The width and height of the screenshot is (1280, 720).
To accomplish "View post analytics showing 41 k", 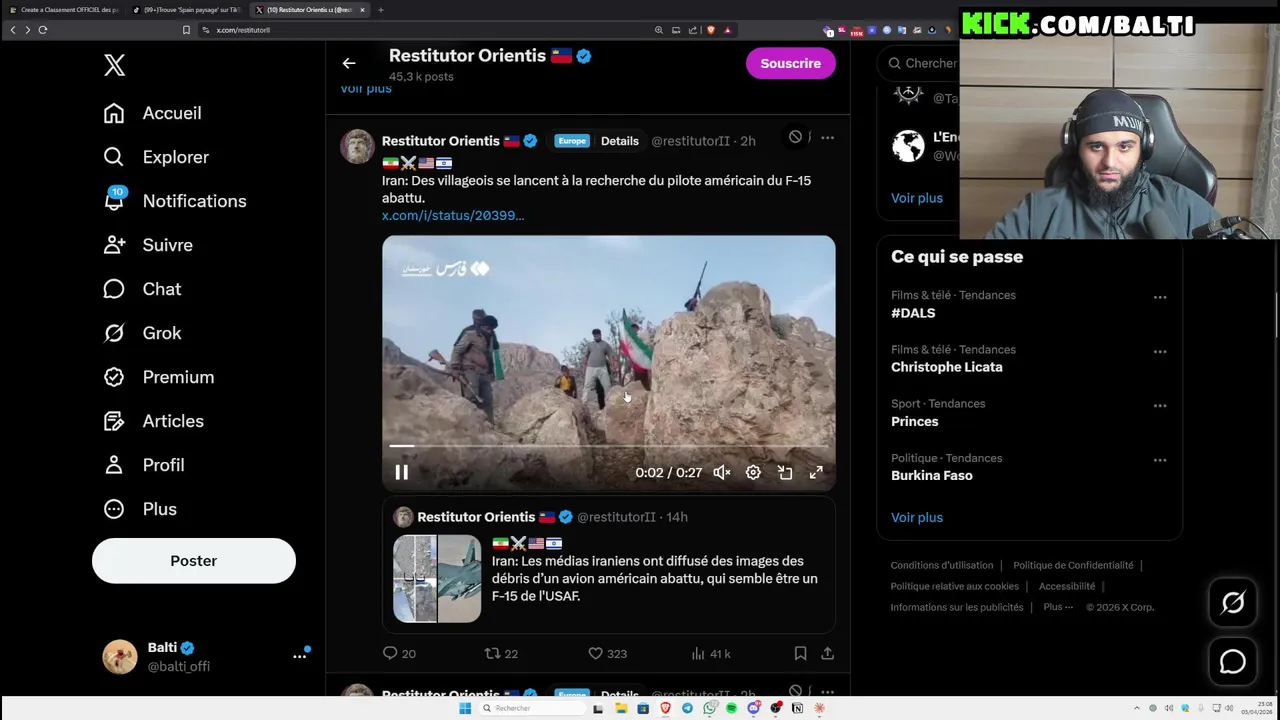I will tap(711, 653).
